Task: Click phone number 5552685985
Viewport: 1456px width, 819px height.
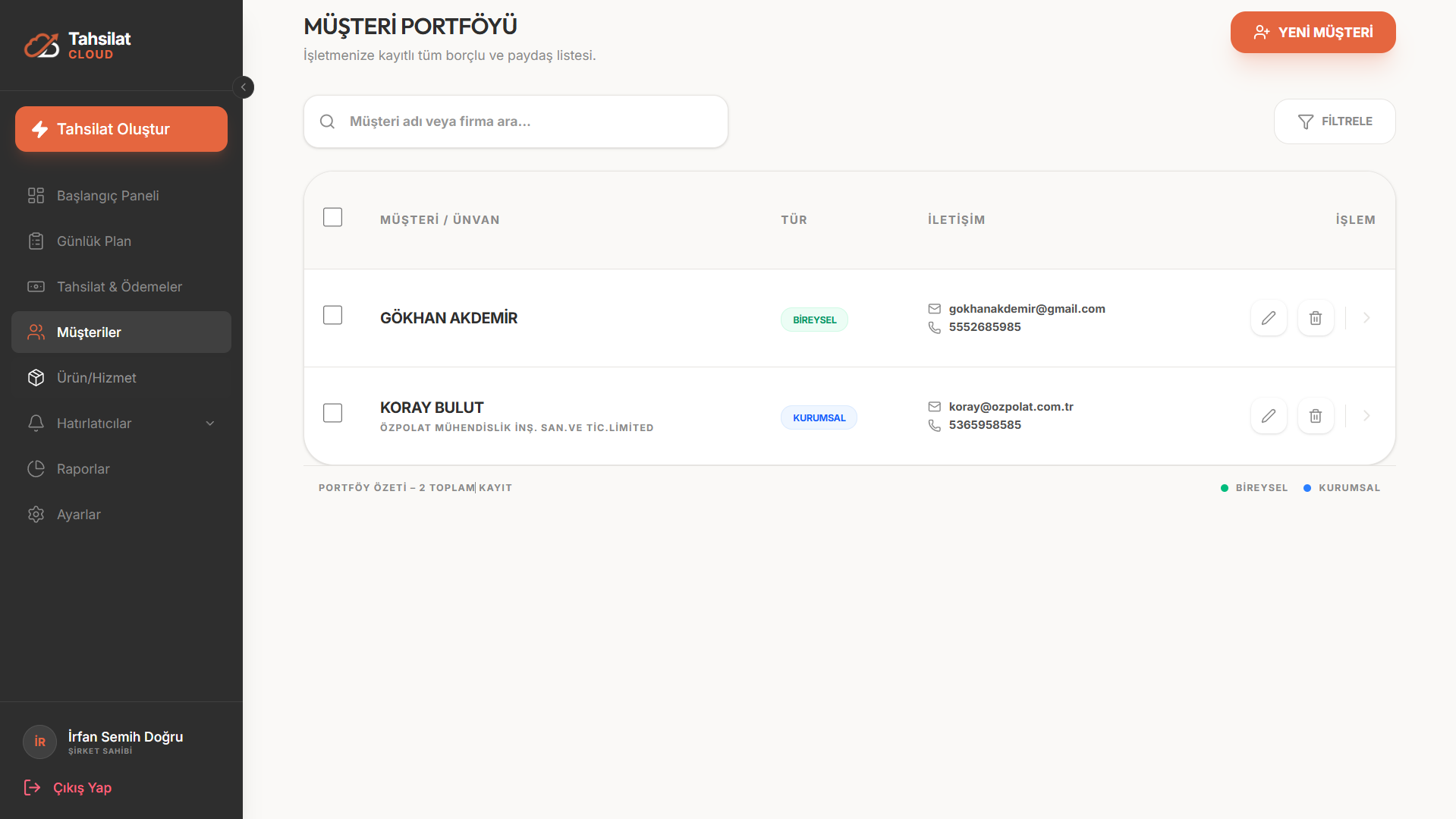Action: pos(985,327)
